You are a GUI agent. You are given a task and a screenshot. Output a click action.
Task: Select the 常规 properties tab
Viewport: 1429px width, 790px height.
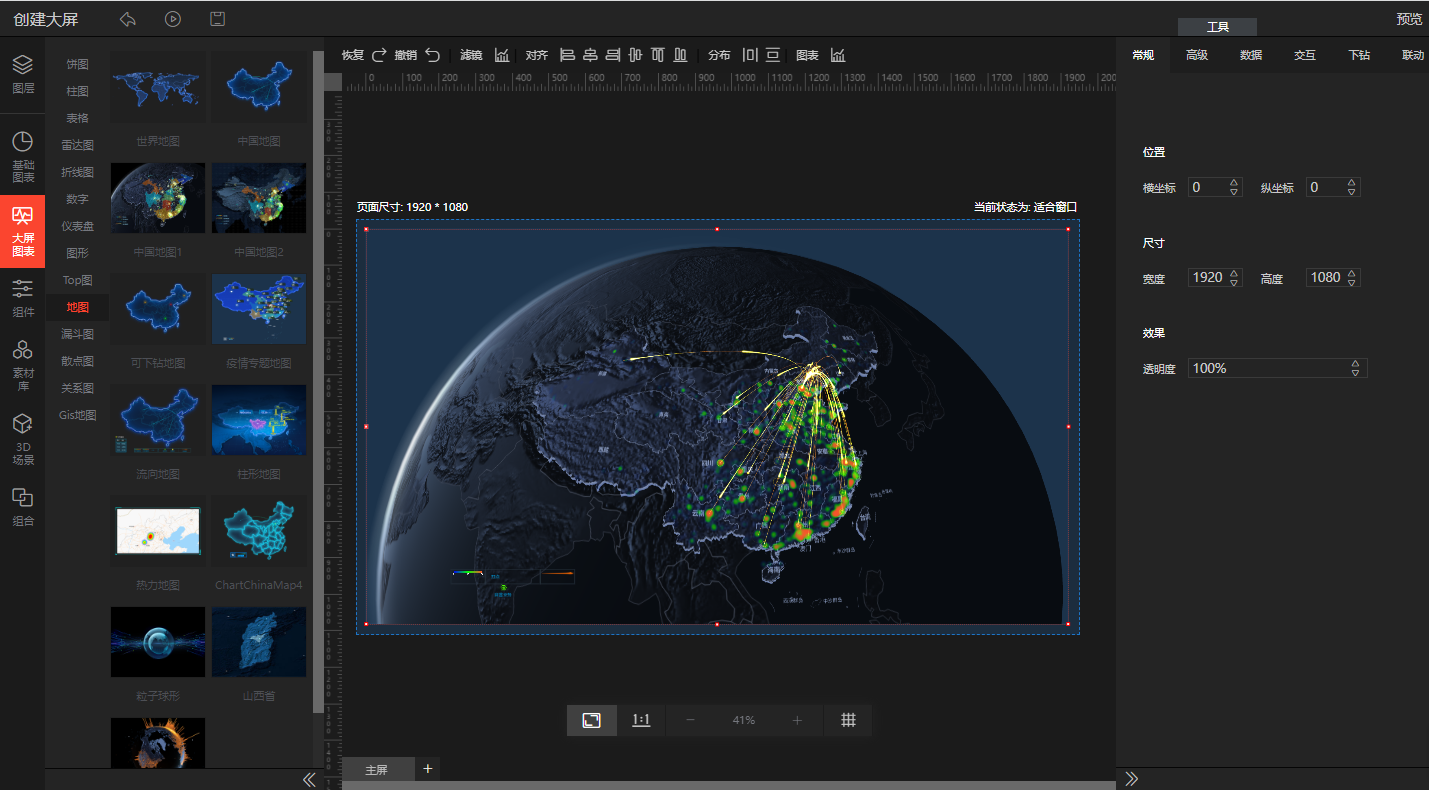tap(1143, 55)
